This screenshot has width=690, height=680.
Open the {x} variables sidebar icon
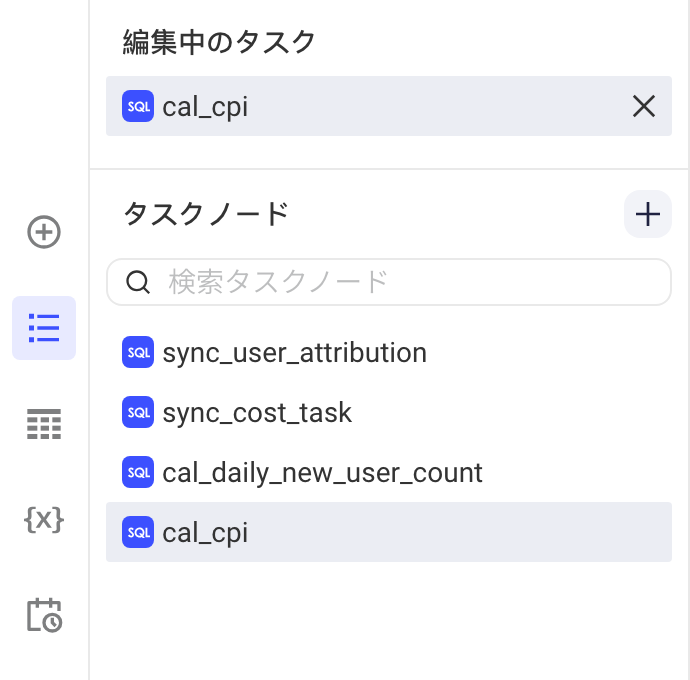tap(44, 520)
